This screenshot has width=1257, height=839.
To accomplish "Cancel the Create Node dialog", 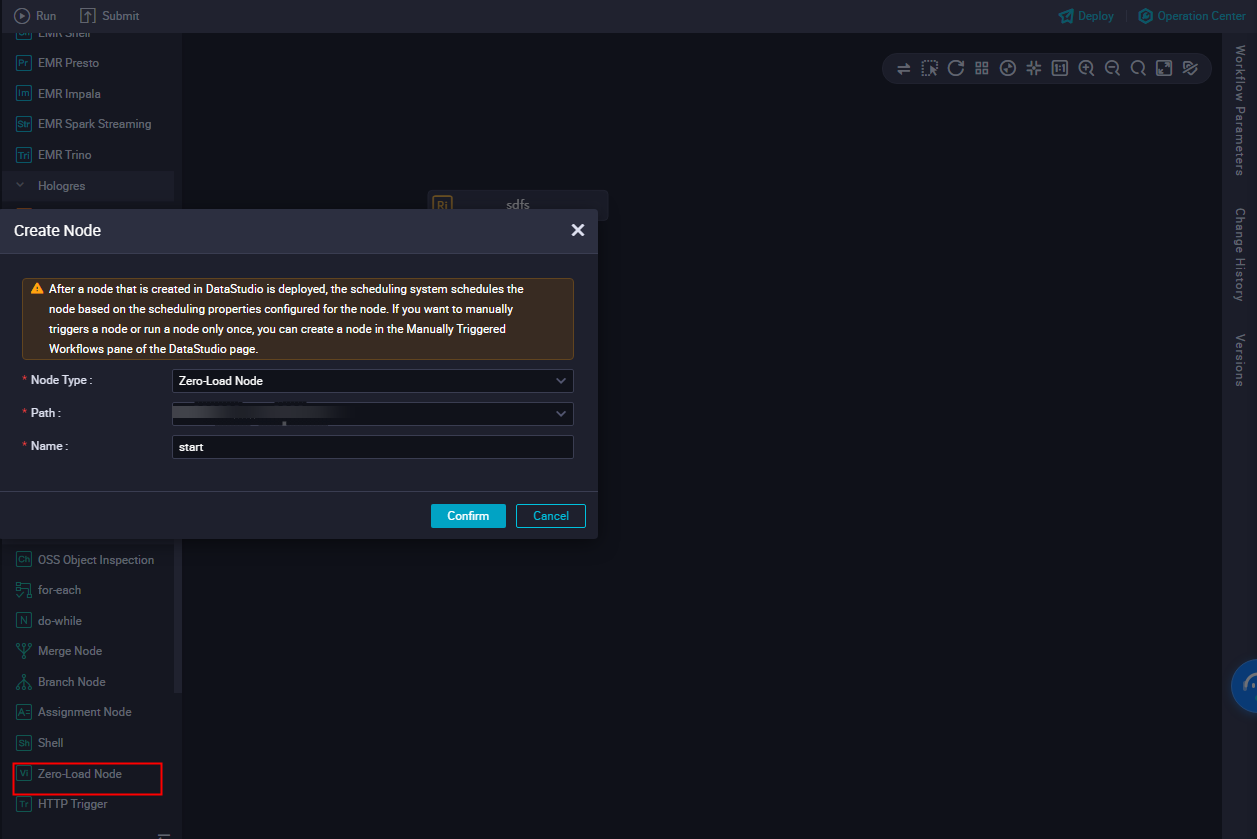I will (x=551, y=516).
